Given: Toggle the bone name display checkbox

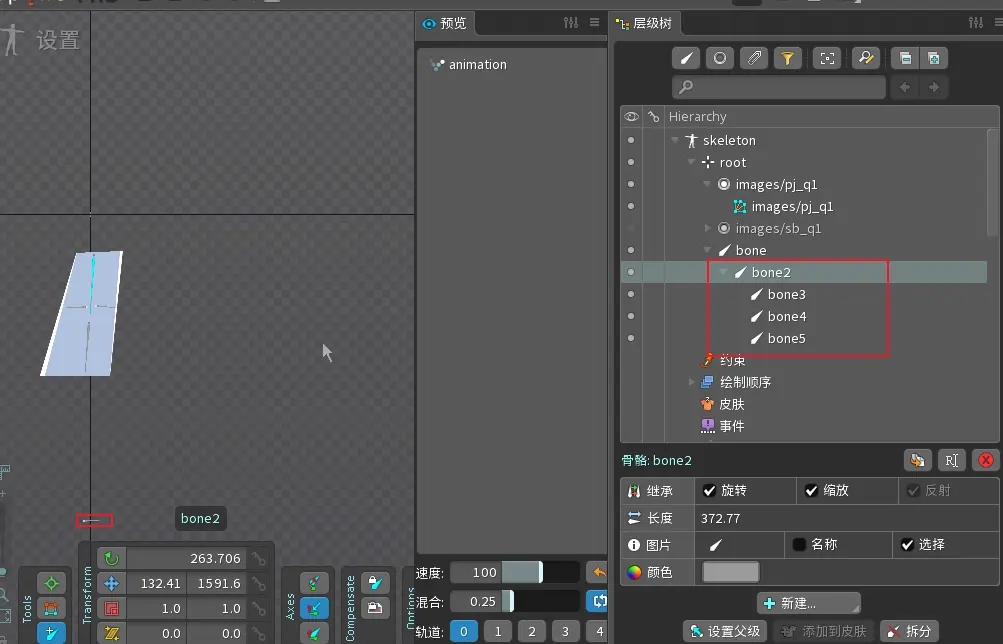Looking at the screenshot, I should click(799, 544).
